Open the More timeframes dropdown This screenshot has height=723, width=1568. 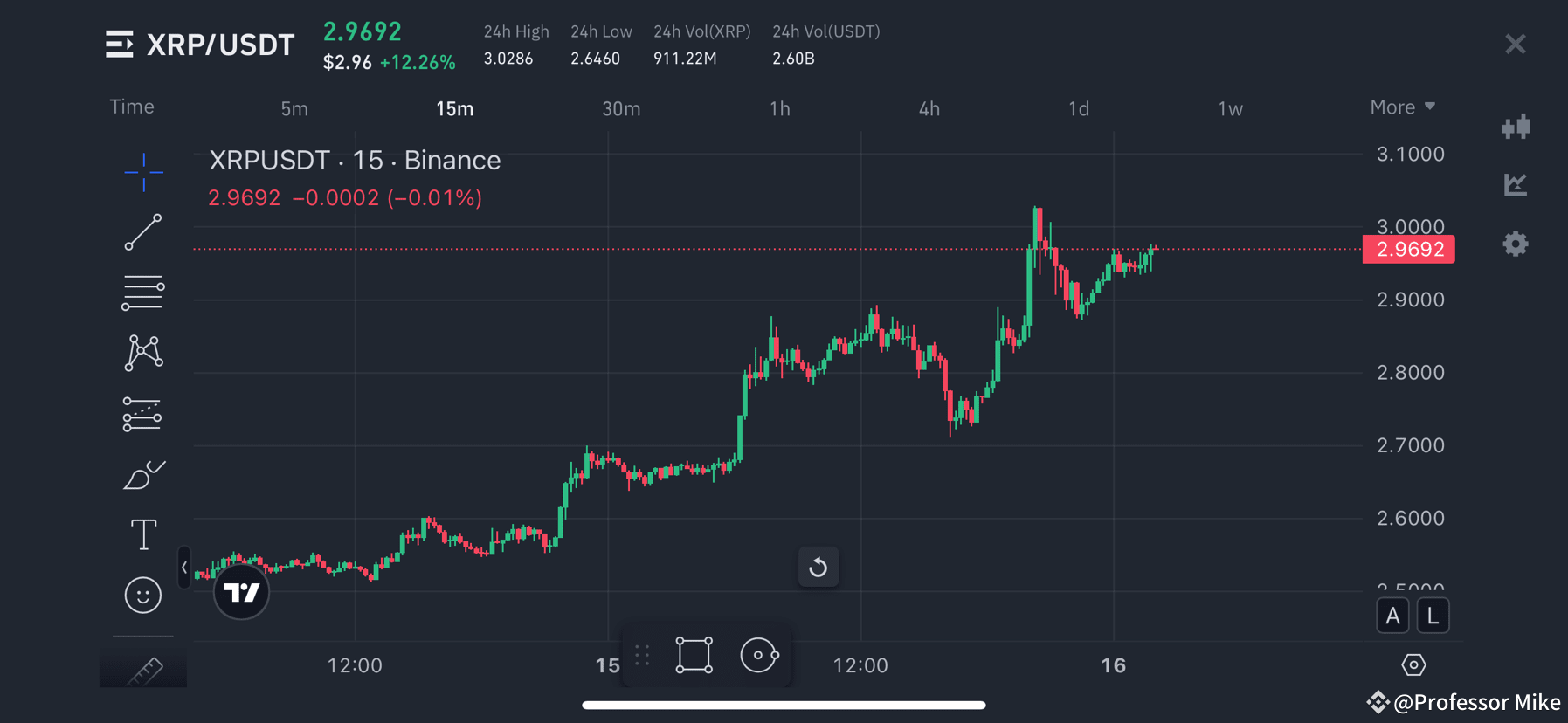[1401, 107]
